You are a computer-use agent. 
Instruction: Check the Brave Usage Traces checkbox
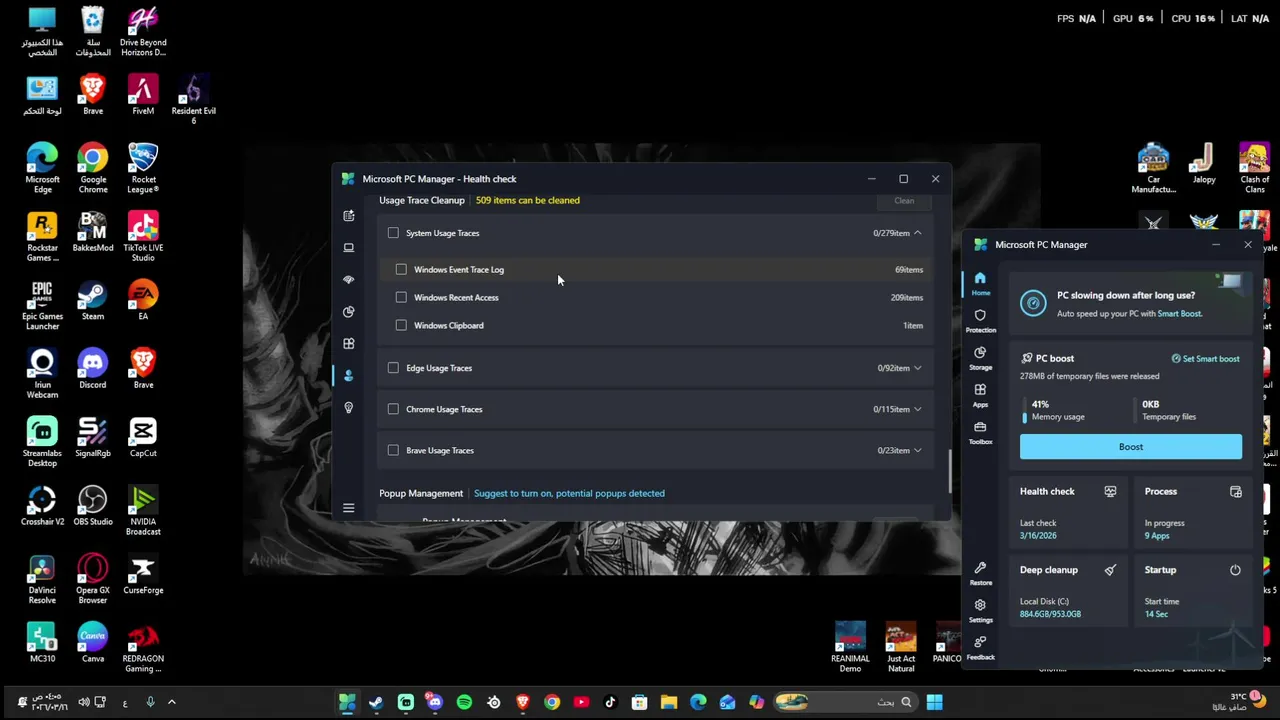tap(393, 450)
